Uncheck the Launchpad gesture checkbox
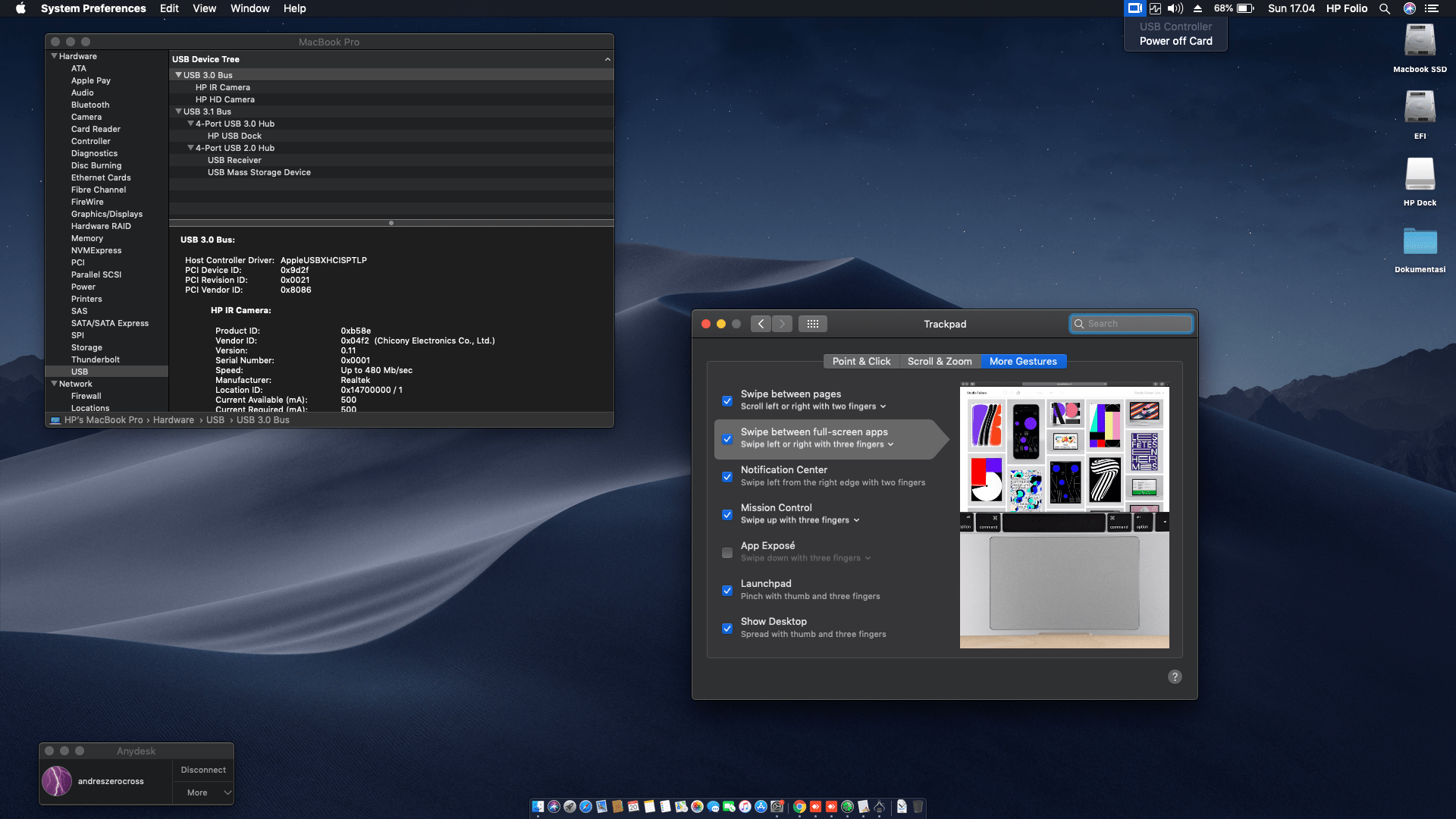Image resolution: width=1456 pixels, height=819 pixels. point(727,591)
